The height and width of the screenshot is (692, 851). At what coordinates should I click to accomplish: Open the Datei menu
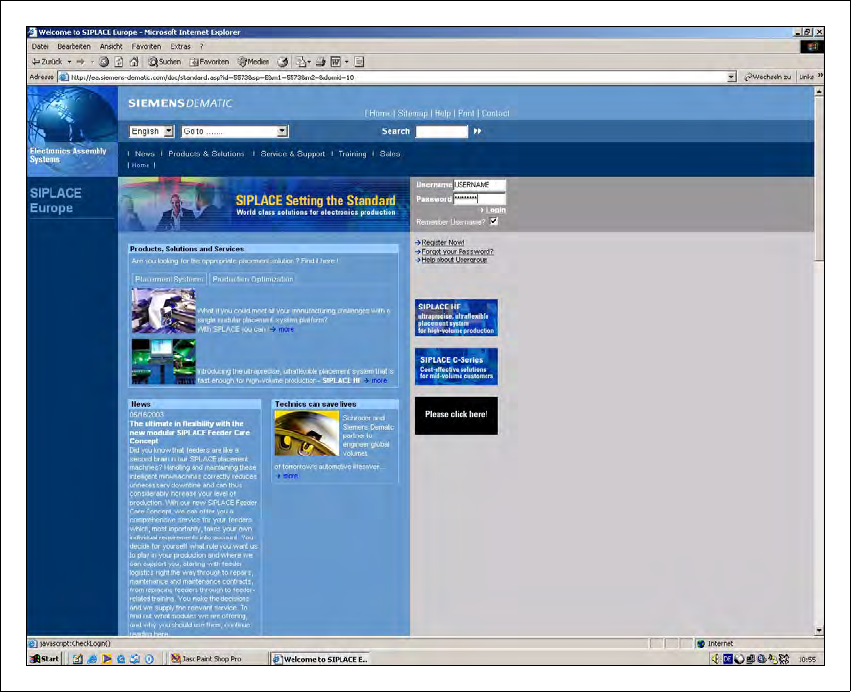40,47
